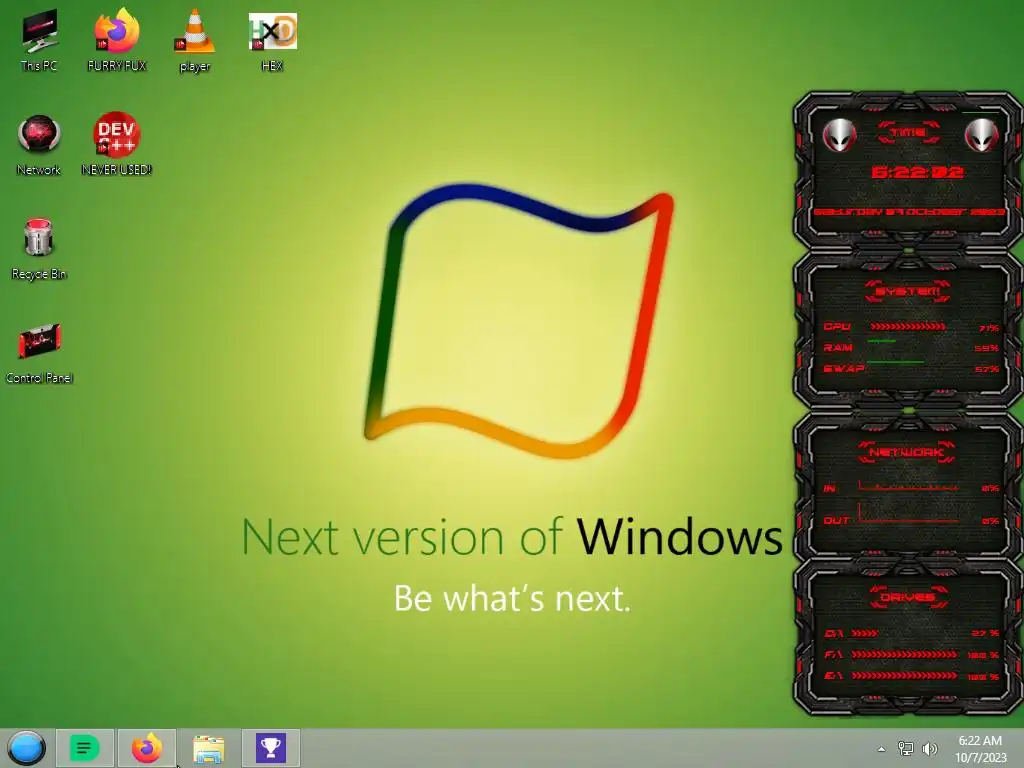The width and height of the screenshot is (1024, 768).
Task: Click the C:\ drive bar in widget
Action: pos(865,633)
